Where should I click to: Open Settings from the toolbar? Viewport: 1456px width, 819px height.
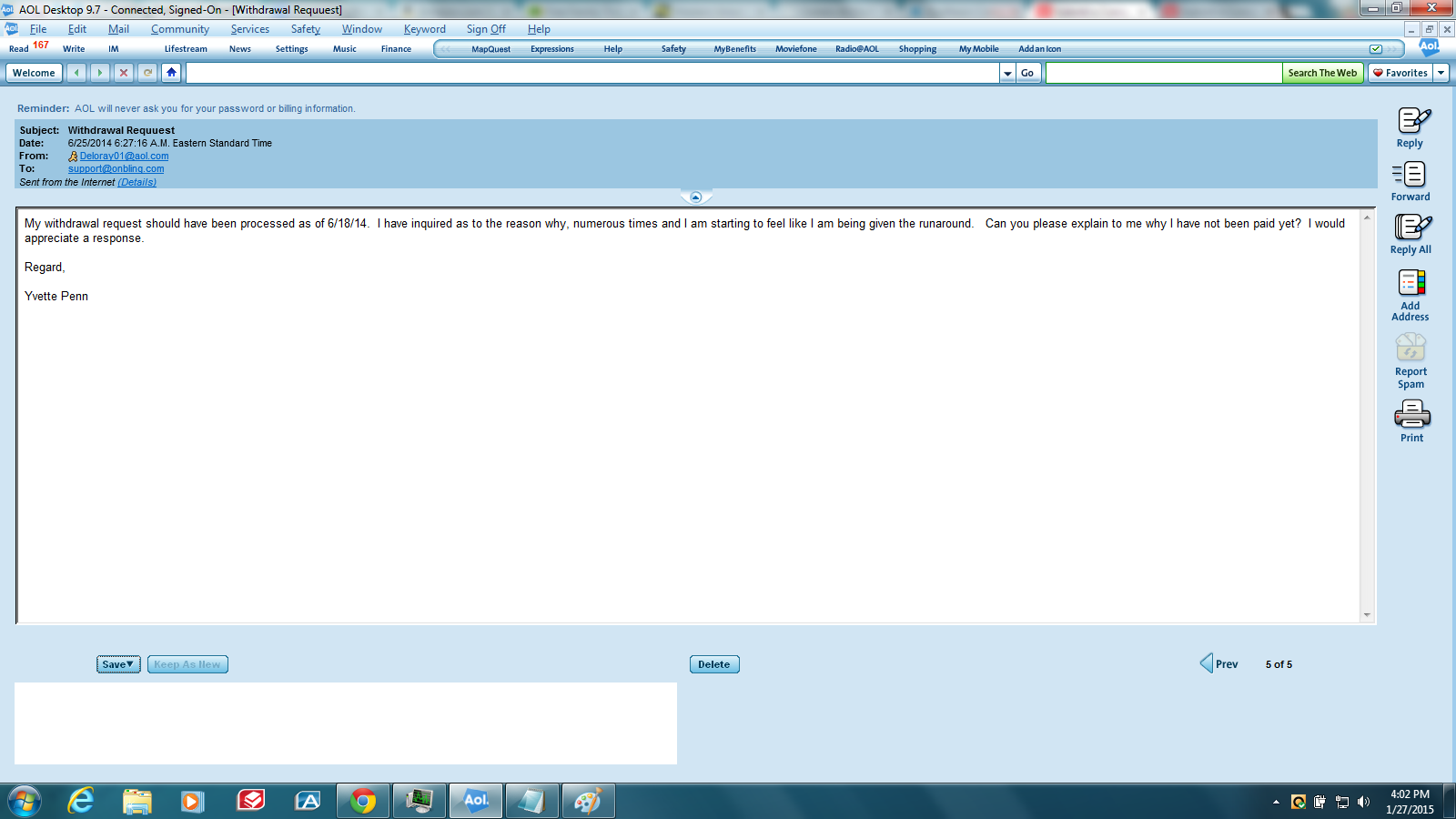(x=292, y=49)
